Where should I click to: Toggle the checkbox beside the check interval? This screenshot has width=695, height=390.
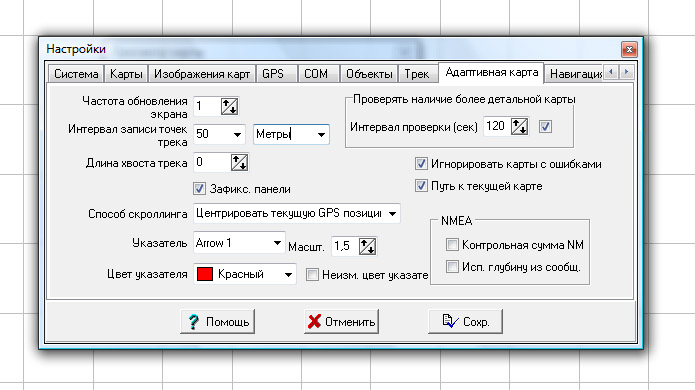[545, 127]
